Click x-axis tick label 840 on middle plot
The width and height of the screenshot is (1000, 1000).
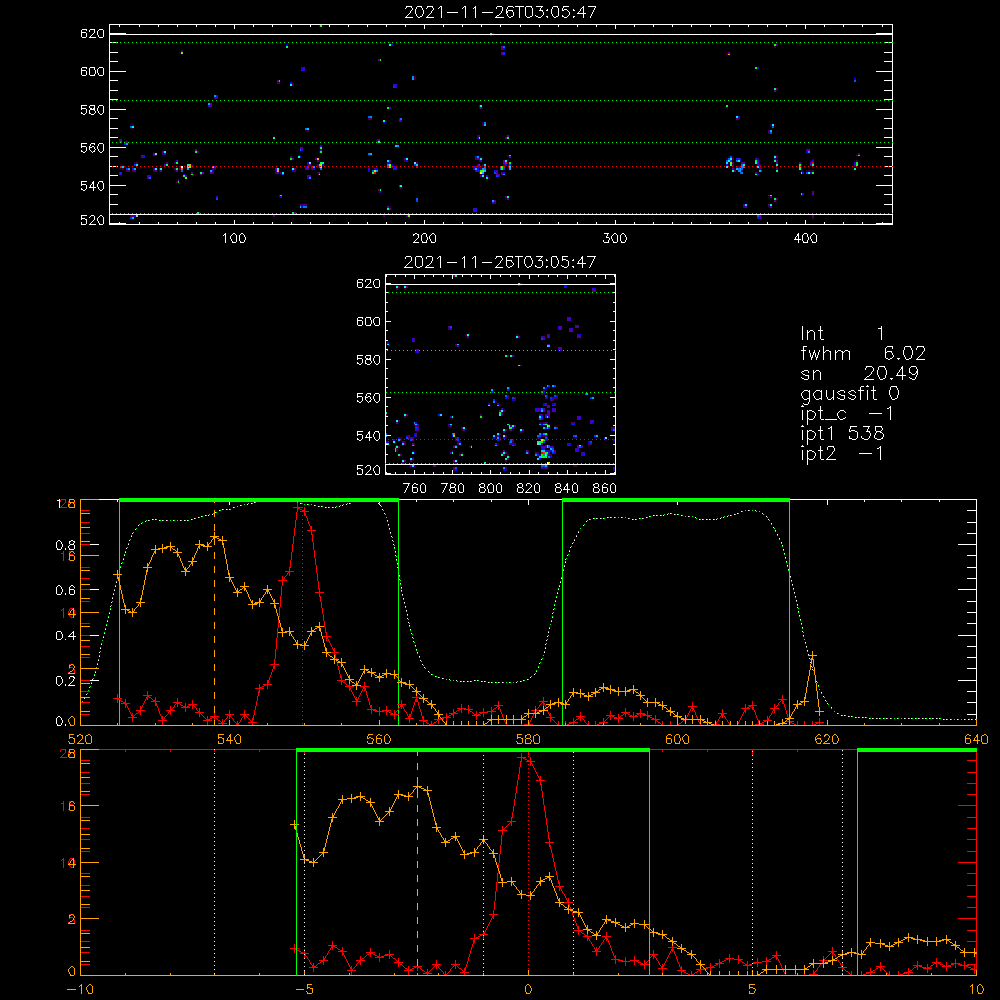pos(566,489)
